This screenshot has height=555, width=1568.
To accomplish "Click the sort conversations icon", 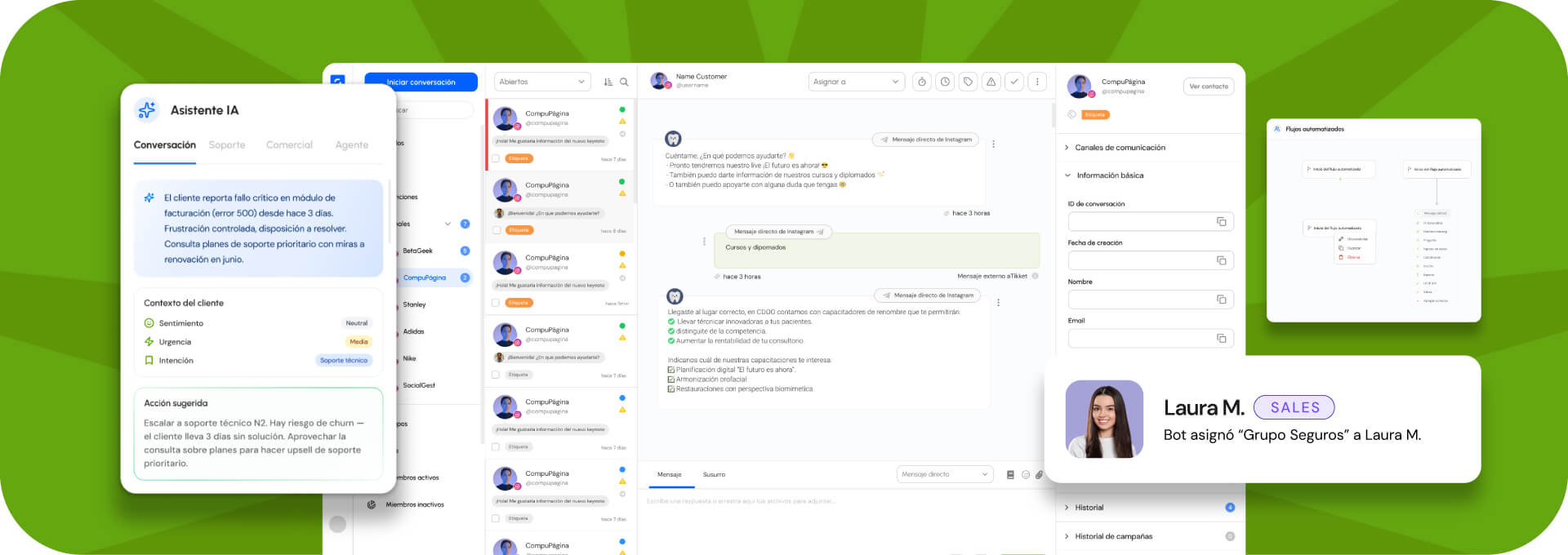I will pos(608,82).
